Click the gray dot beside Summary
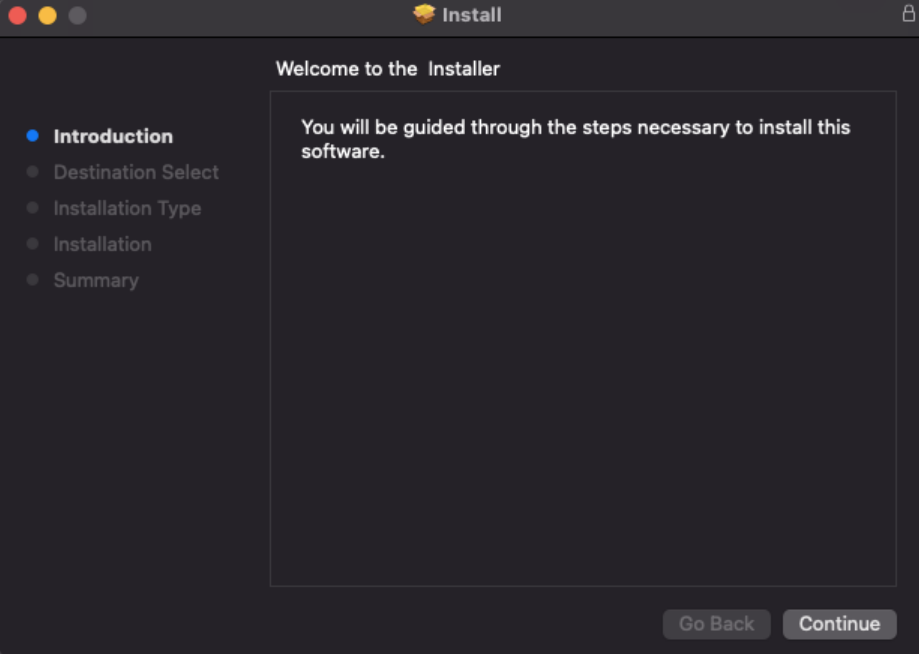 (x=30, y=279)
